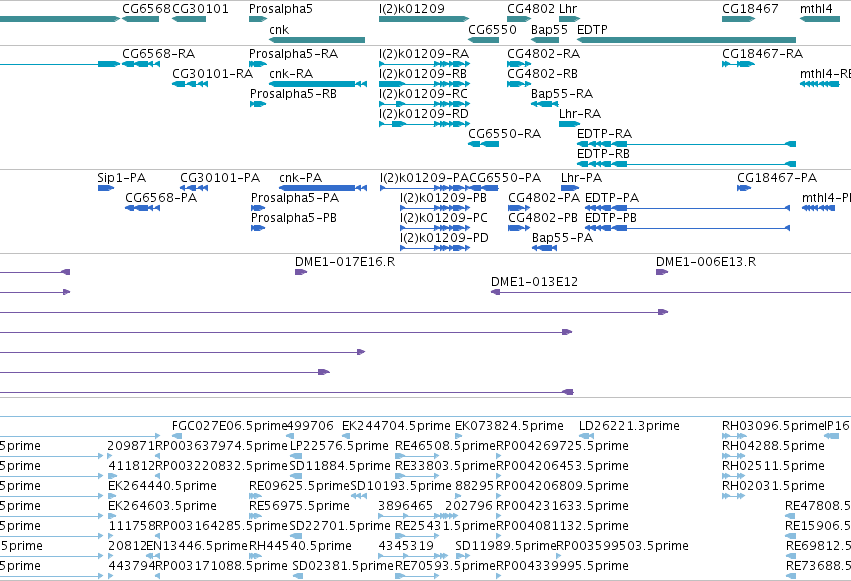Open the Prosalpha5 gene feature
Viewport: 851px width, 581px height.
pos(258,19)
